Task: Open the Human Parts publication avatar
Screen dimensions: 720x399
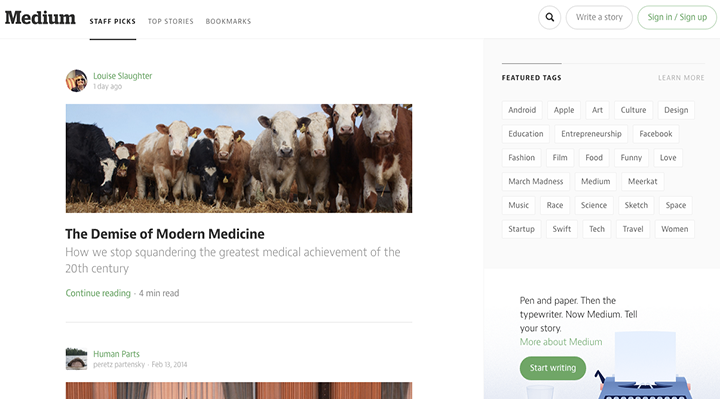Action: [76, 359]
